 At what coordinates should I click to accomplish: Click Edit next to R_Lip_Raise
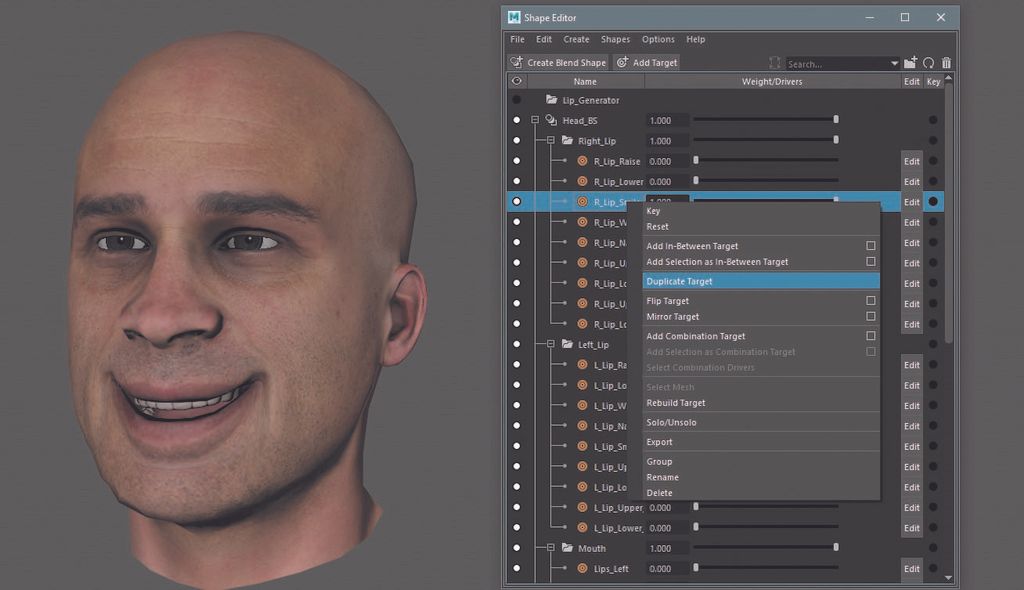click(911, 161)
